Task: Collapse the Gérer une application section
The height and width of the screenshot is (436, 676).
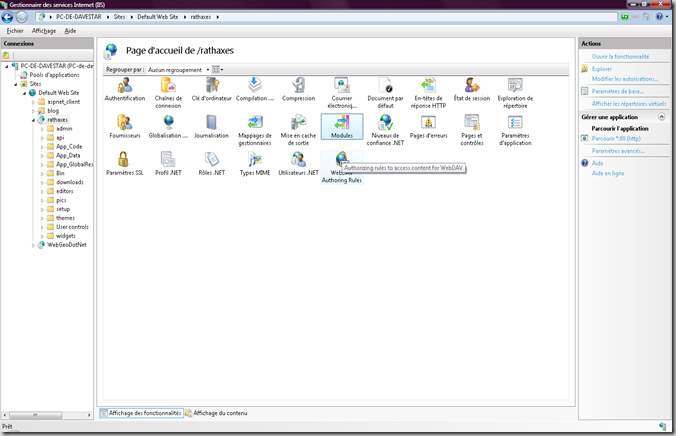Action: click(x=661, y=117)
